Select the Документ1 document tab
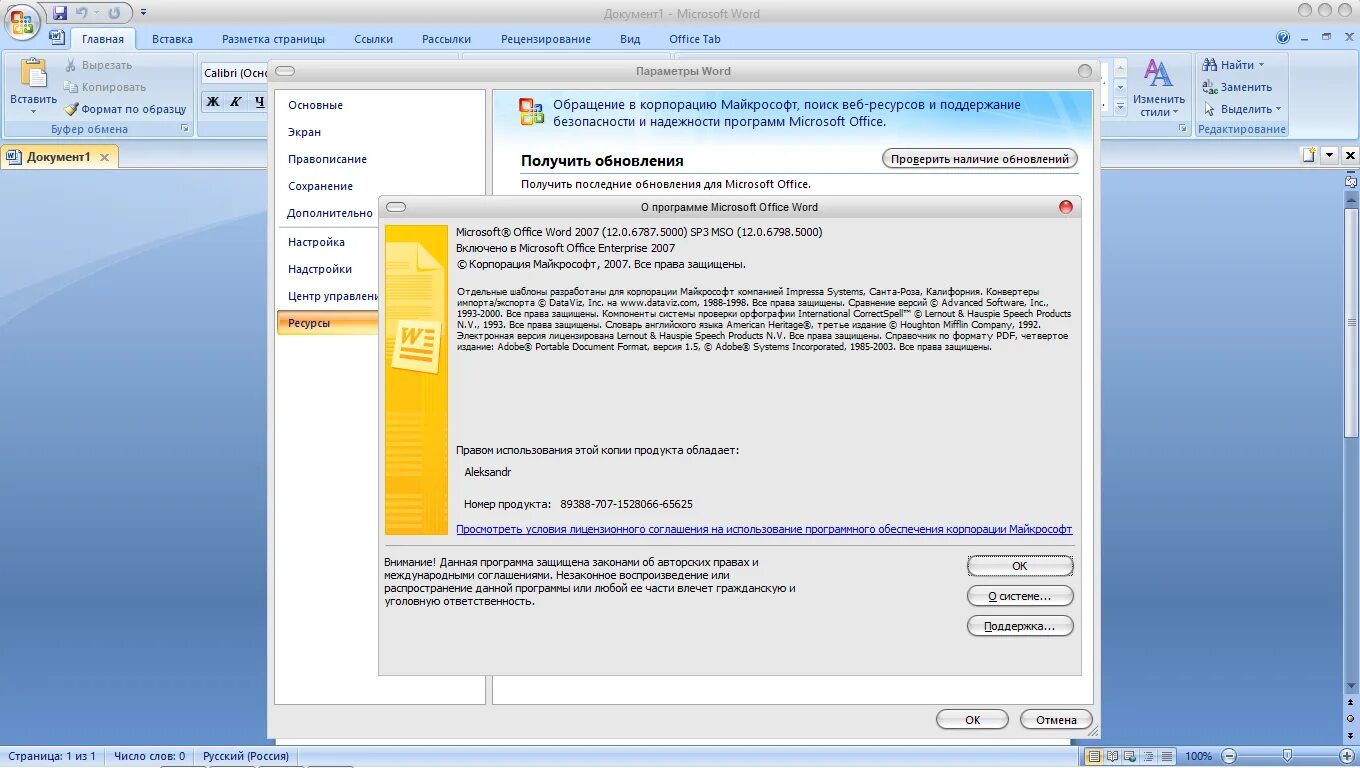The height and width of the screenshot is (768, 1360). pos(58,157)
